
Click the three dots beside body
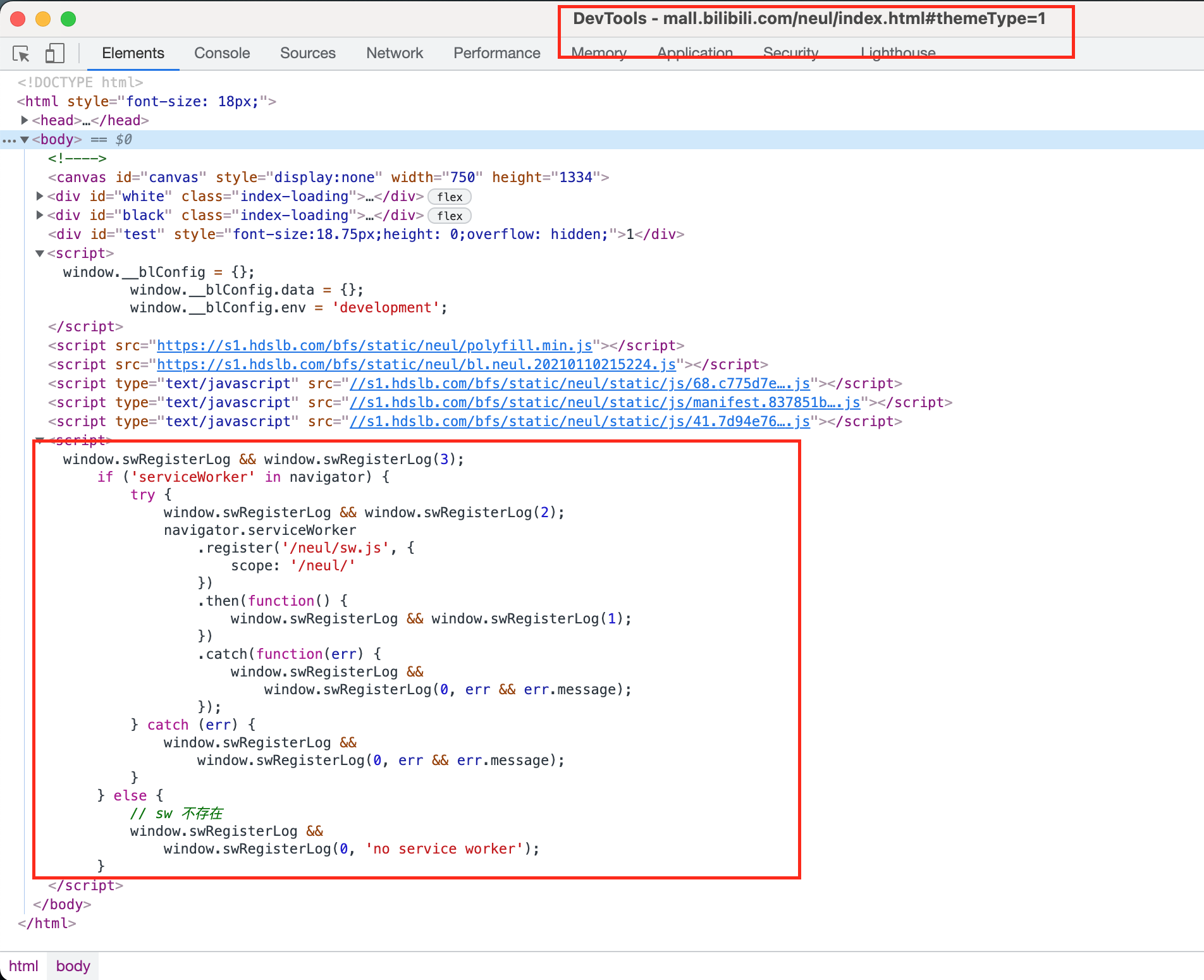(x=9, y=140)
